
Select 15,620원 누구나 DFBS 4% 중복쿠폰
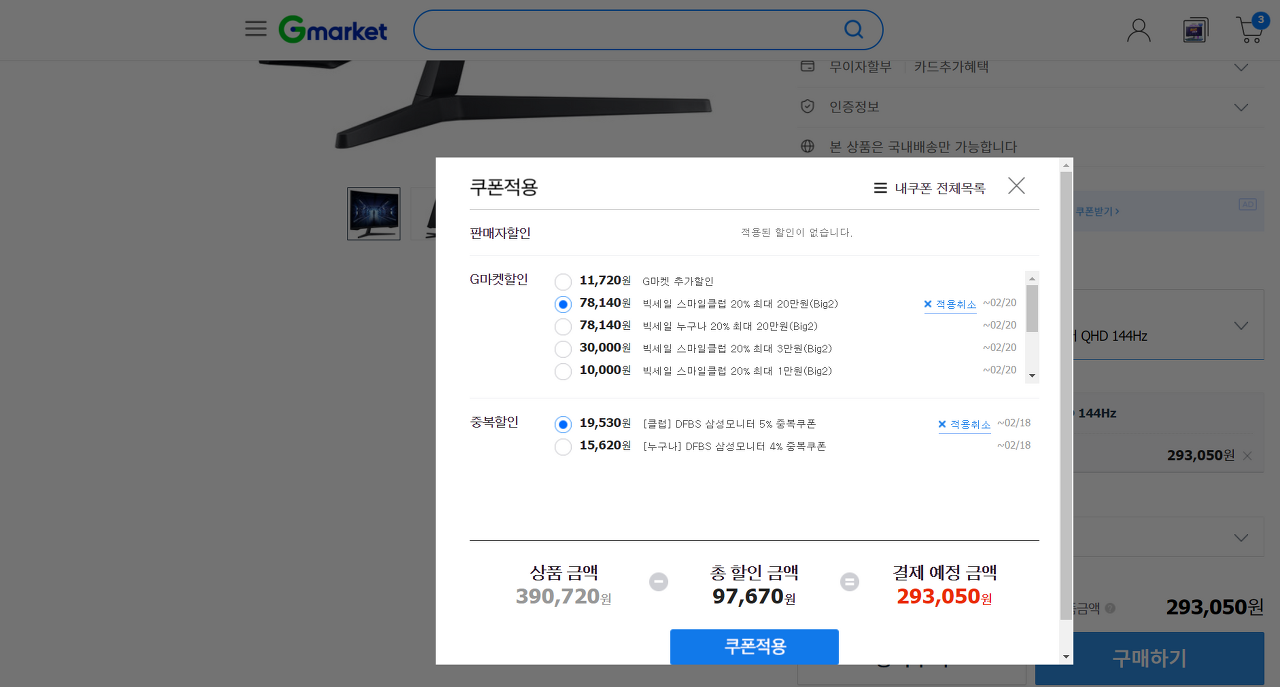(x=563, y=447)
